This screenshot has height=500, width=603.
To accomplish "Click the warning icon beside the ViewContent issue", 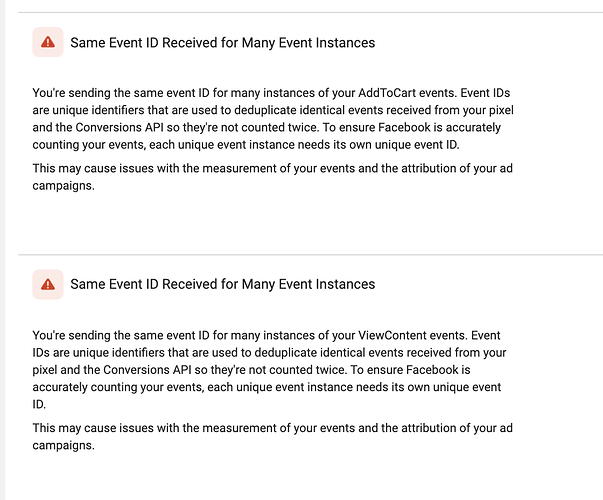I will (x=48, y=284).
